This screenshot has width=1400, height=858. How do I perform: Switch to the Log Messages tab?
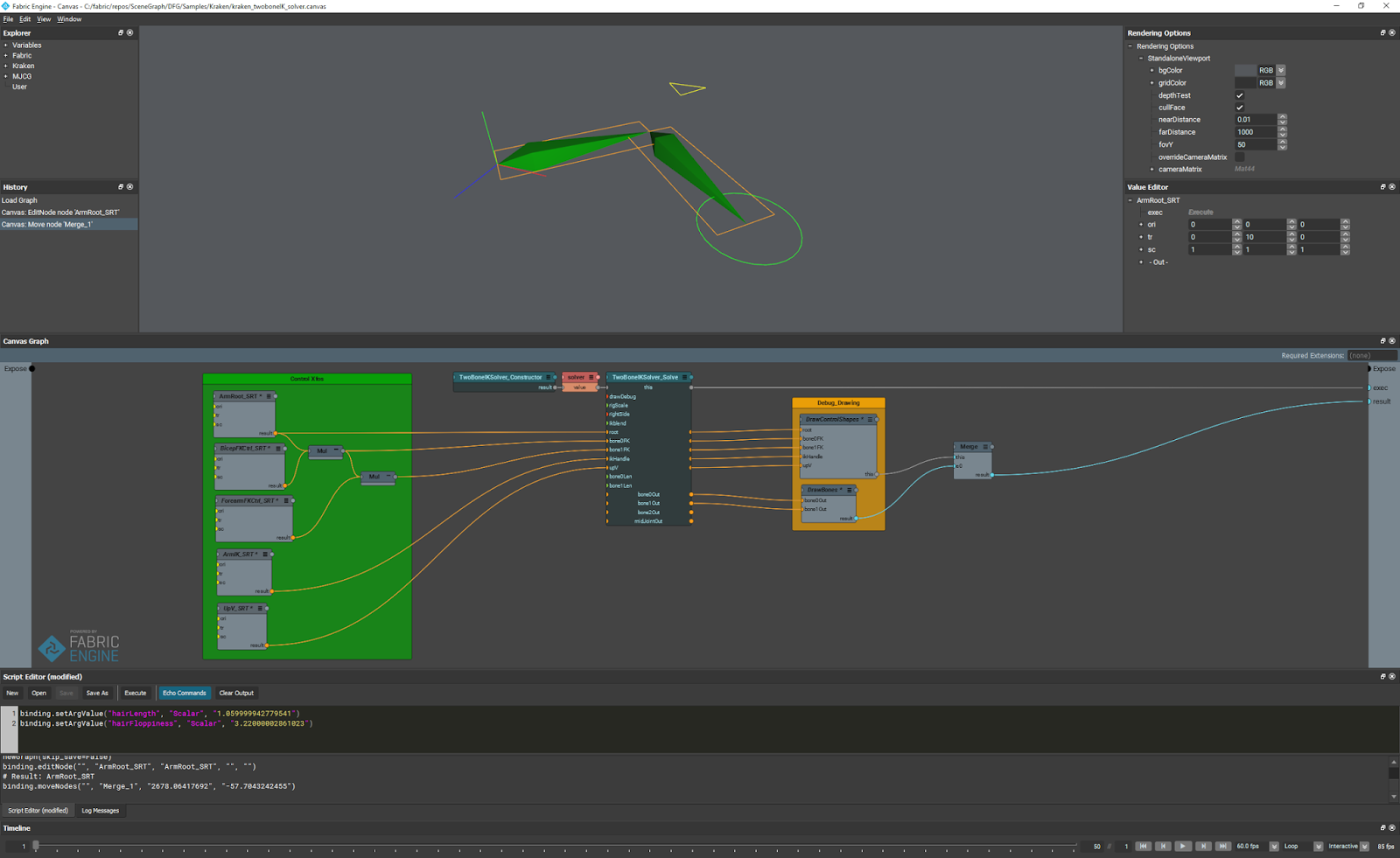pyautogui.click(x=100, y=811)
